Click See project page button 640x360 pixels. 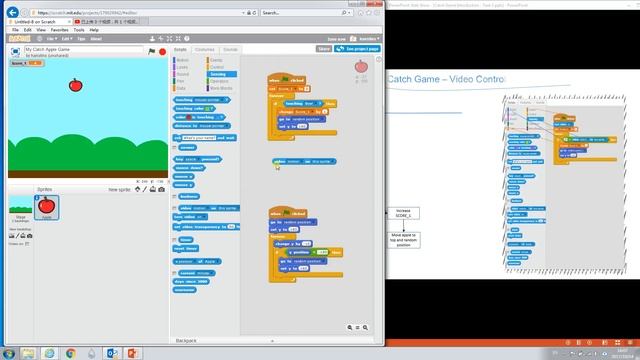tap(357, 49)
